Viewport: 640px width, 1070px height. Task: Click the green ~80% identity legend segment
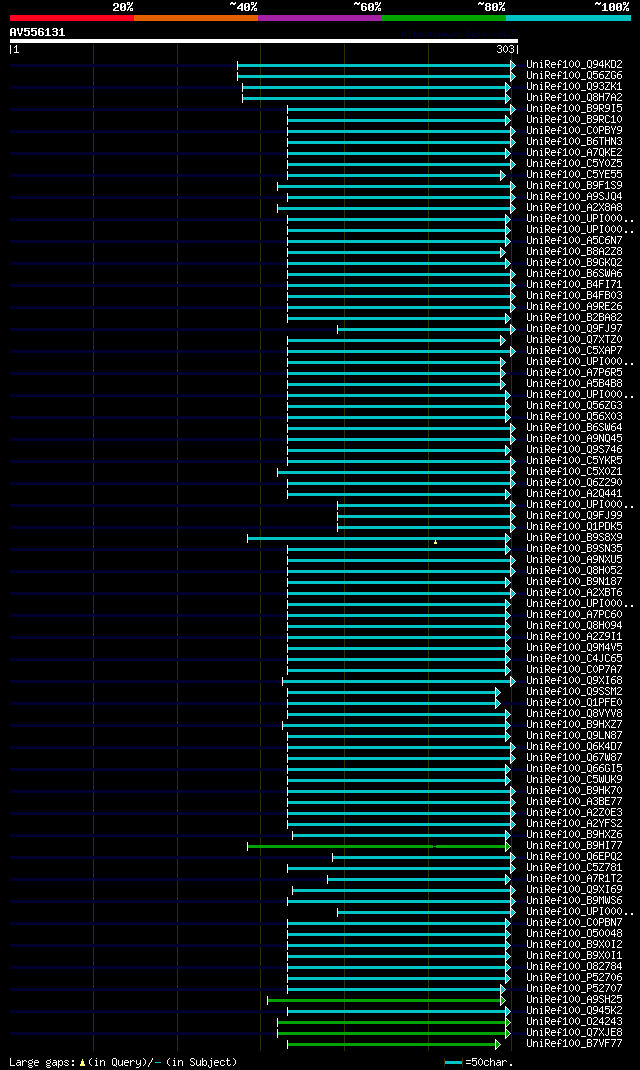(x=444, y=18)
